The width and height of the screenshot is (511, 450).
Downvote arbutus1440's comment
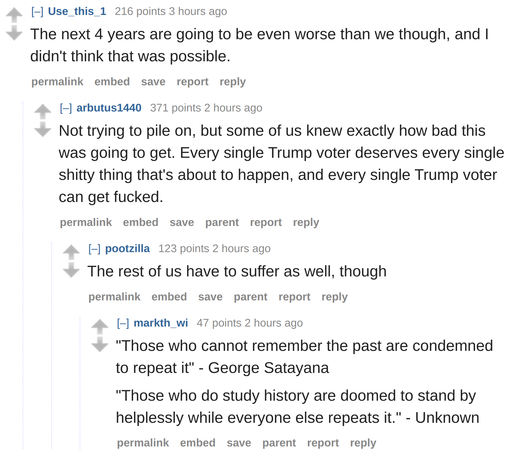coord(43,129)
